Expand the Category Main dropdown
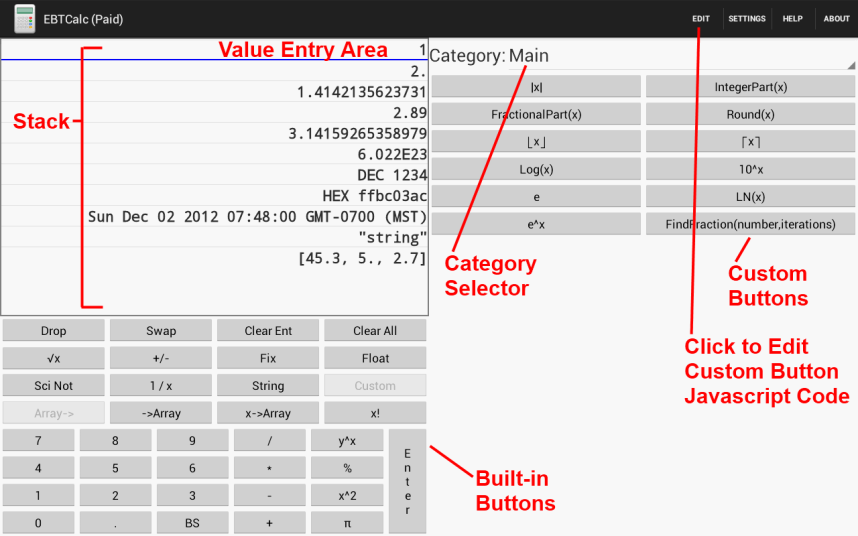This screenshot has height=536, width=858. click(x=641, y=57)
